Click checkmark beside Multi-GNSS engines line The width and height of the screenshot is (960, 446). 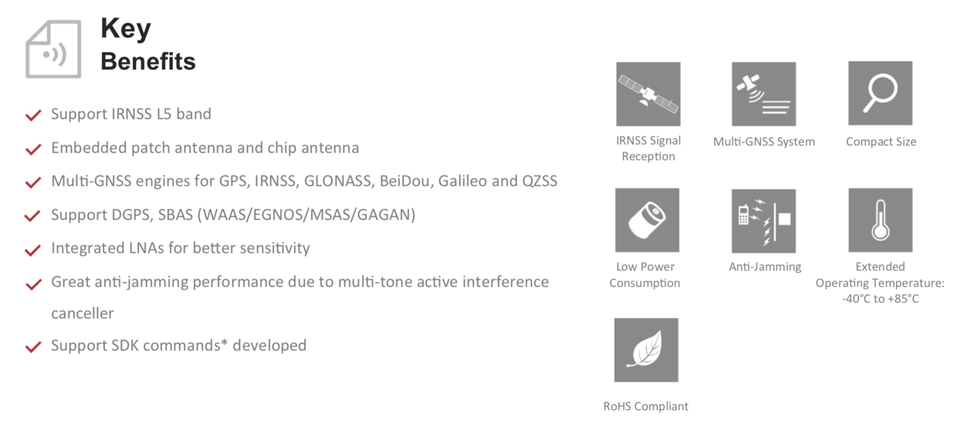(33, 183)
